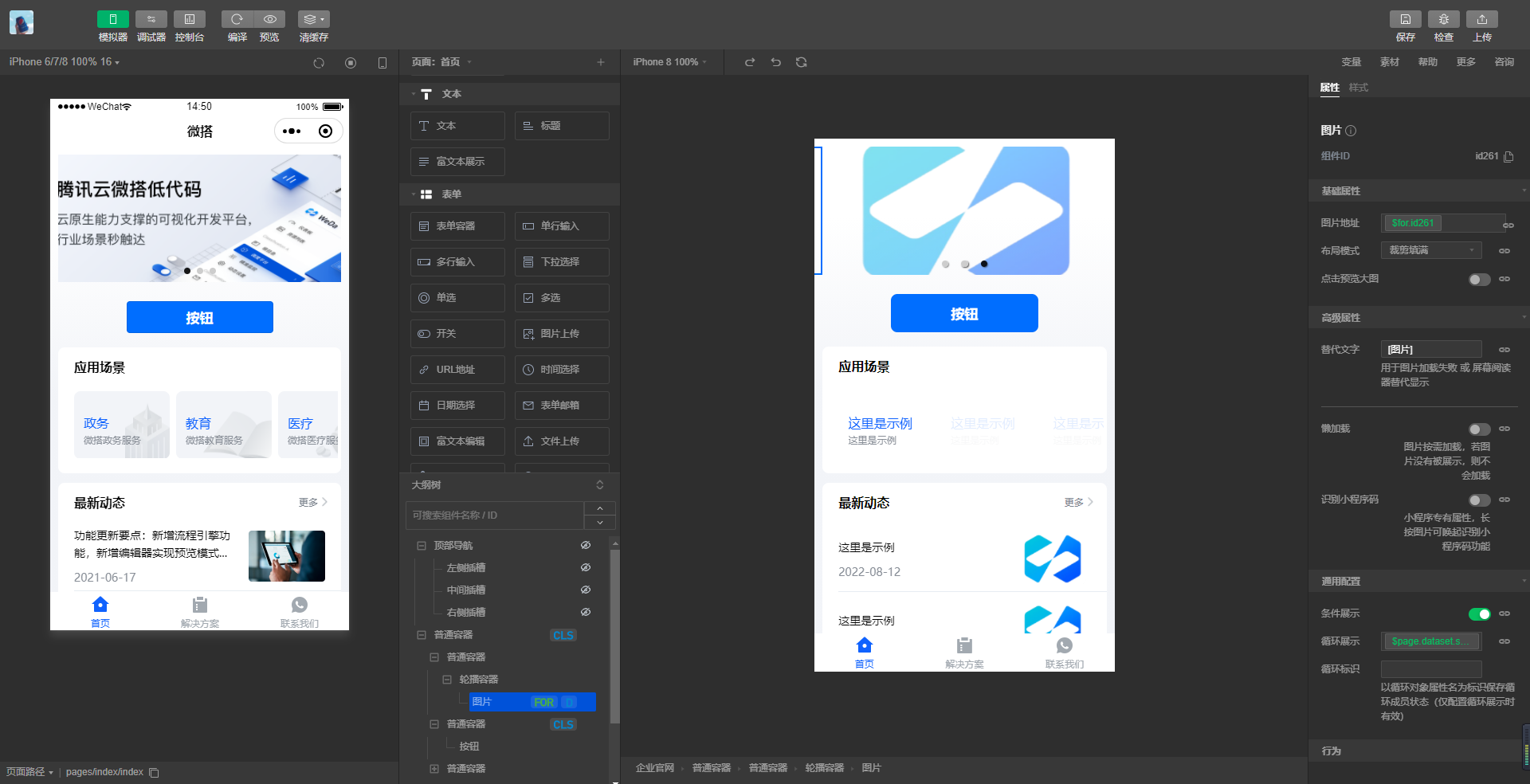The image size is (1530, 784).
Task: Click the simulator record icon
Action: [x=351, y=63]
